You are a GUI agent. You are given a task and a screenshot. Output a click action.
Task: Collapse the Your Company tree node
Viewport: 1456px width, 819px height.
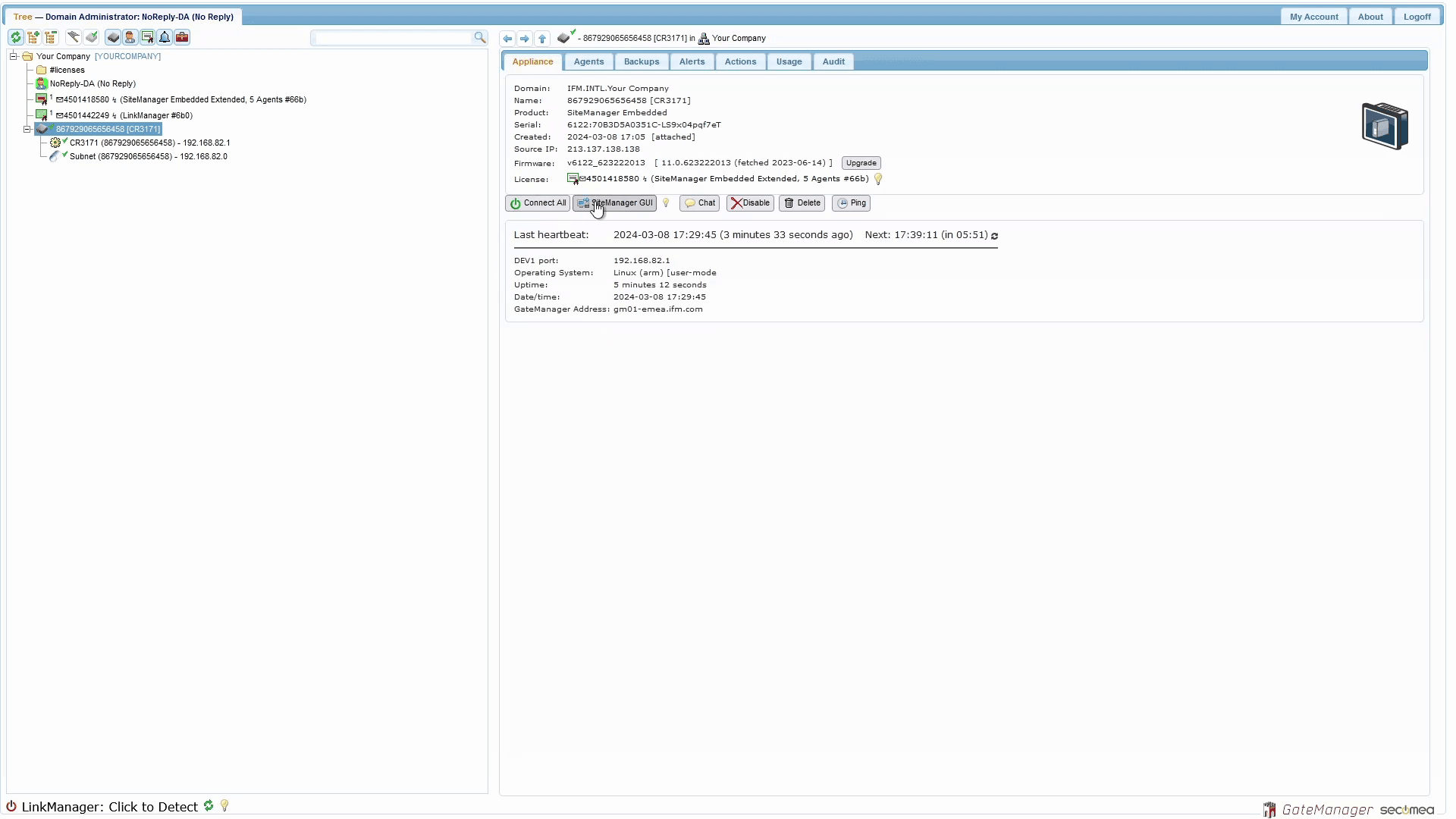[13, 56]
